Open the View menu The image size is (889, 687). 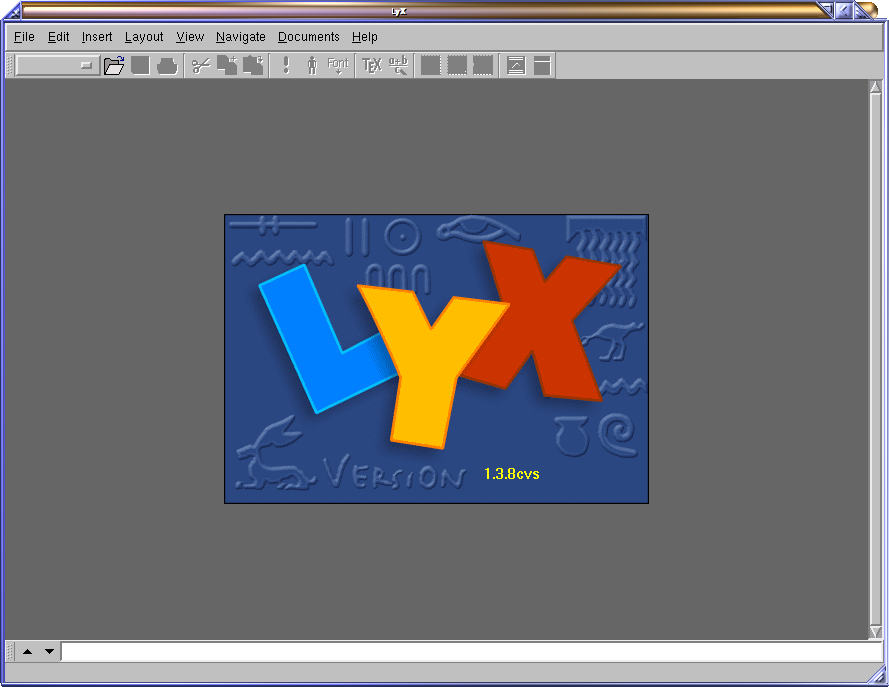coord(190,37)
